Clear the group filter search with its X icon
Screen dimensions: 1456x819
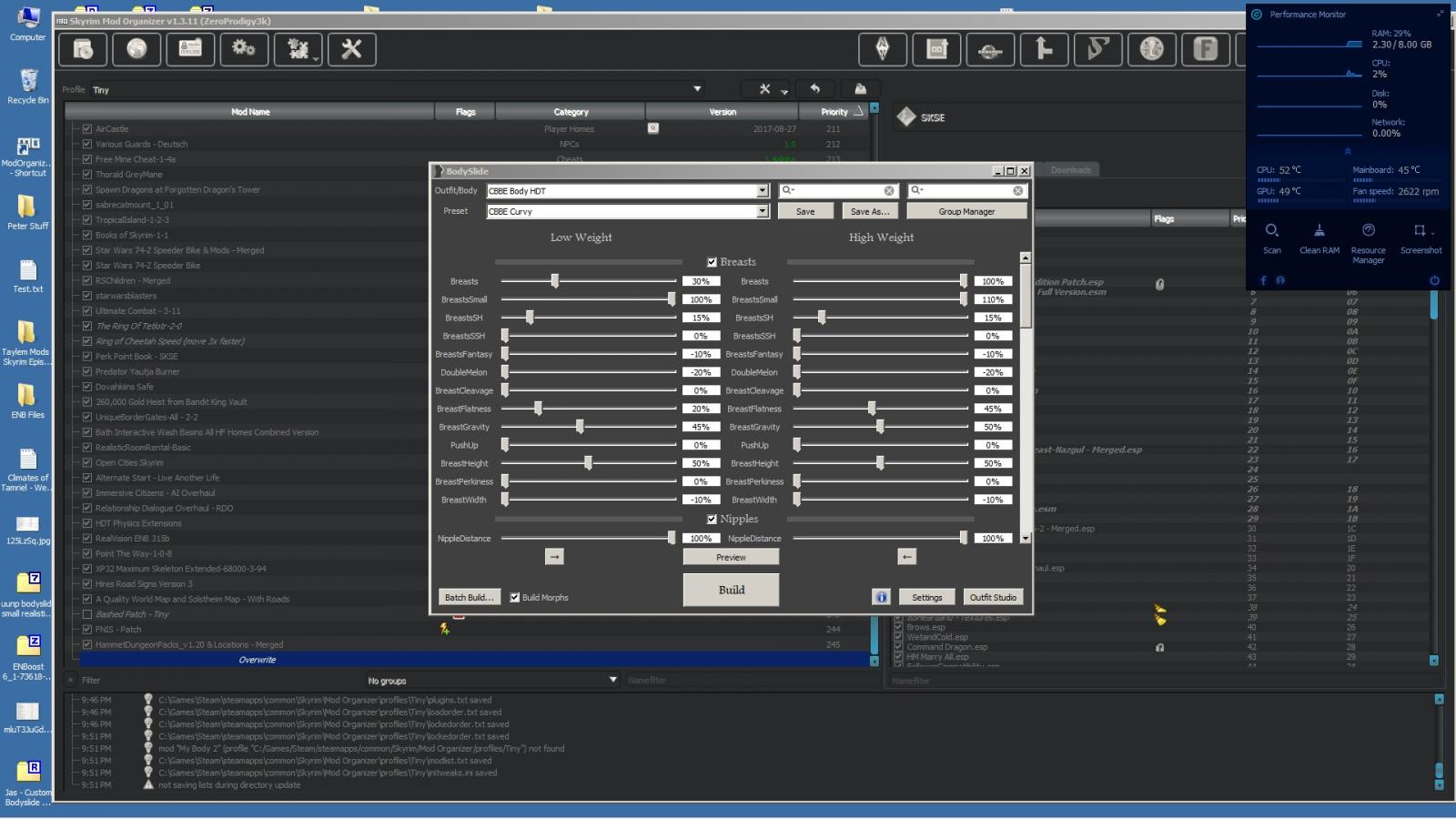[1018, 190]
